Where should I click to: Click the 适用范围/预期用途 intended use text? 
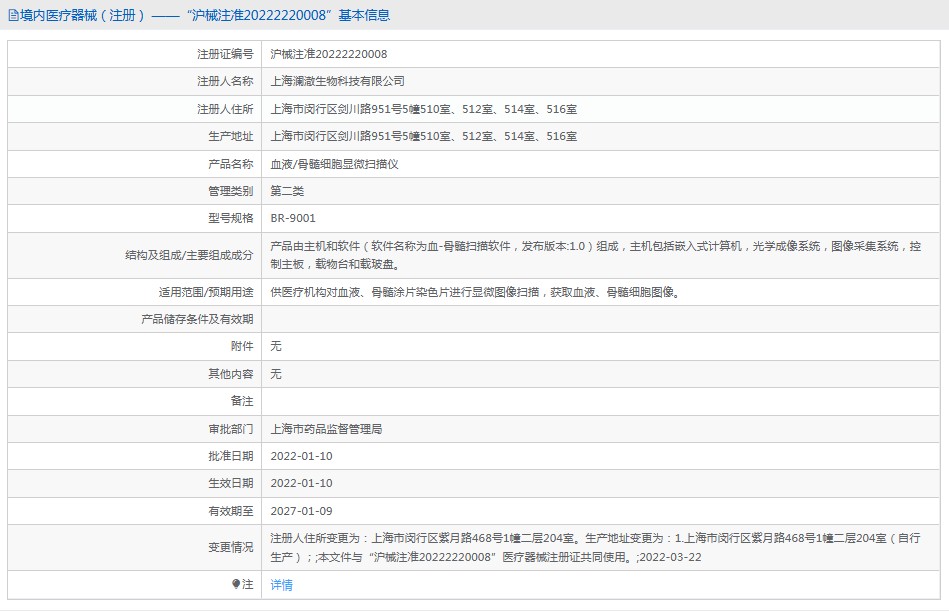[x=482, y=292]
